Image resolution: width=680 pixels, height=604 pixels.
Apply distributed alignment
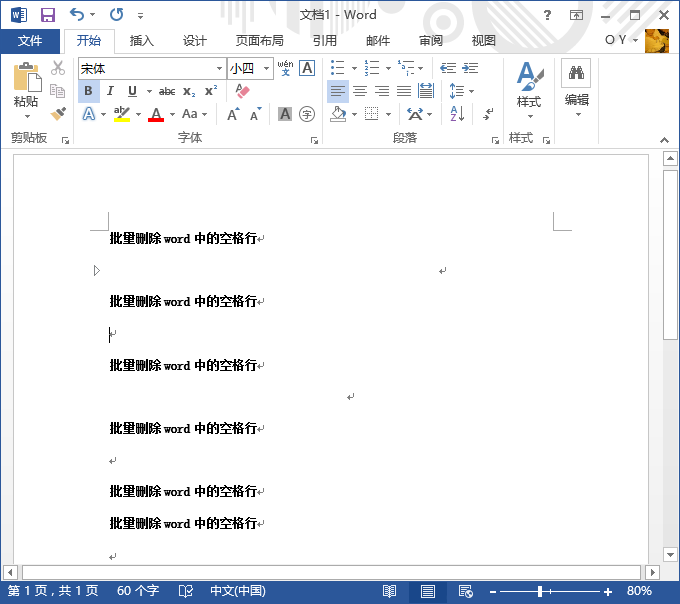pyautogui.click(x=426, y=91)
